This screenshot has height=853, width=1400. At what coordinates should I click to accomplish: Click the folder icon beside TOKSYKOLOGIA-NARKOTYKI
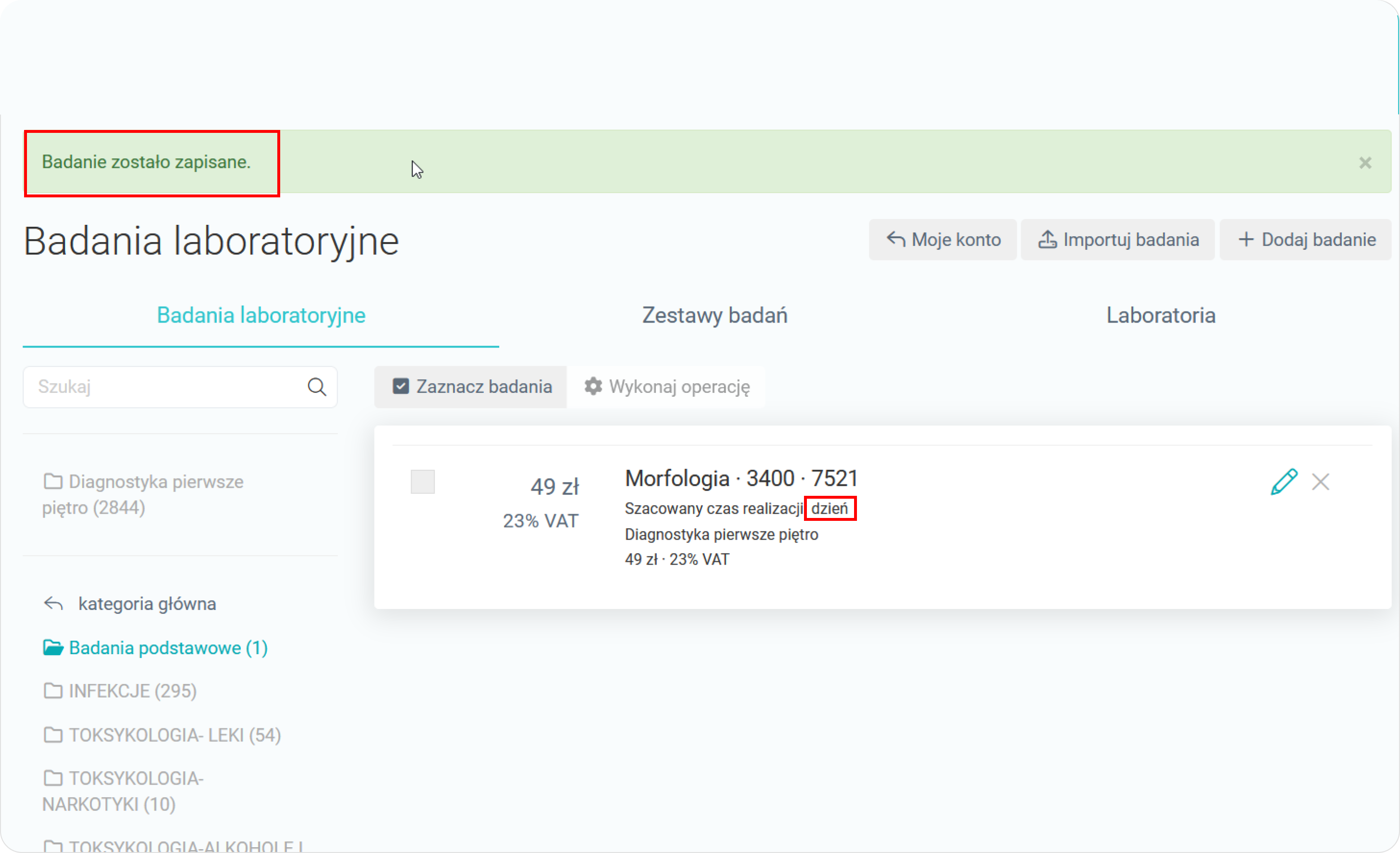point(53,777)
